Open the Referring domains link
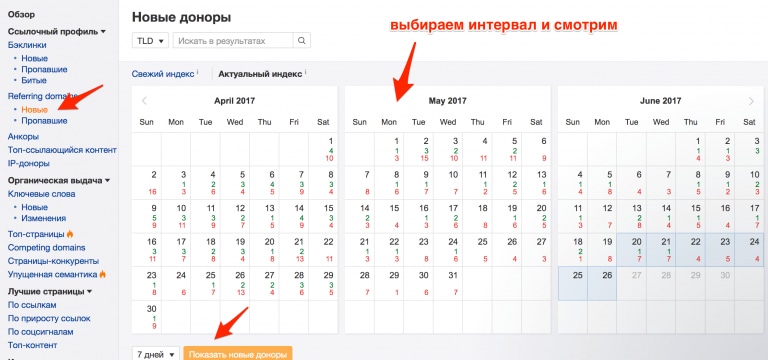The height and width of the screenshot is (360, 768). point(43,96)
